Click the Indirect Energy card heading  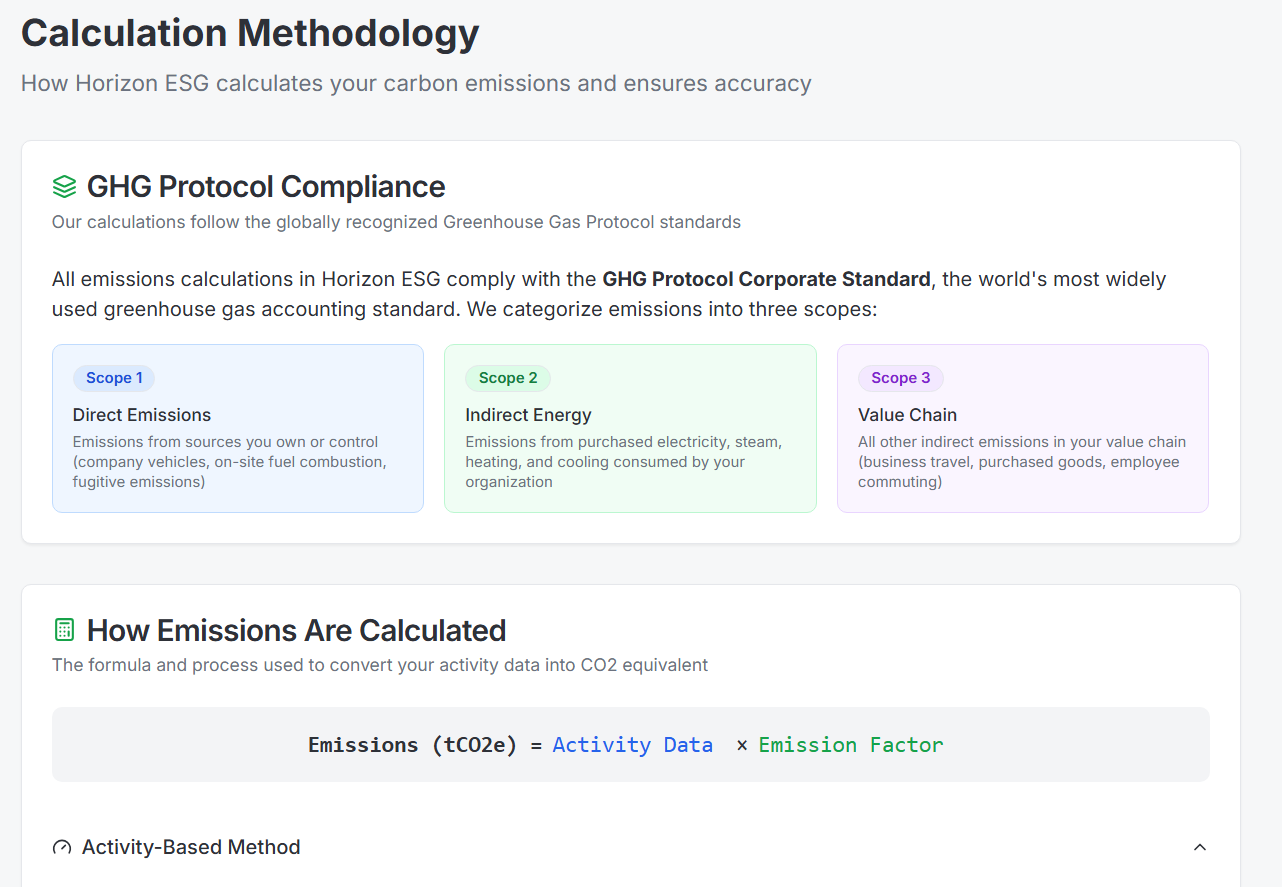(528, 415)
